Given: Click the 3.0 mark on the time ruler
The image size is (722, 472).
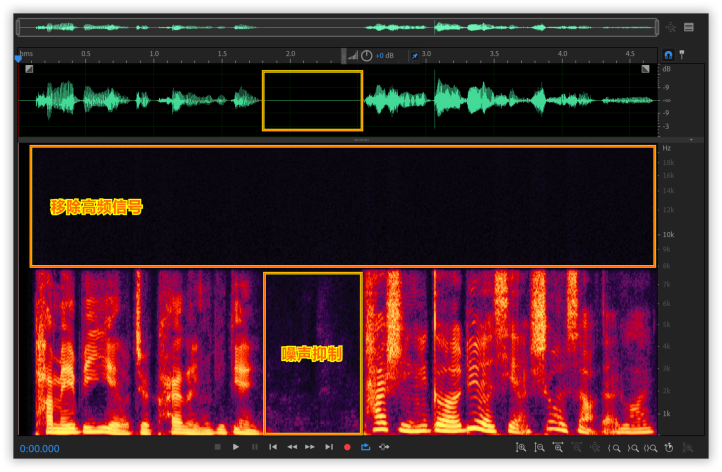Looking at the screenshot, I should tap(426, 53).
